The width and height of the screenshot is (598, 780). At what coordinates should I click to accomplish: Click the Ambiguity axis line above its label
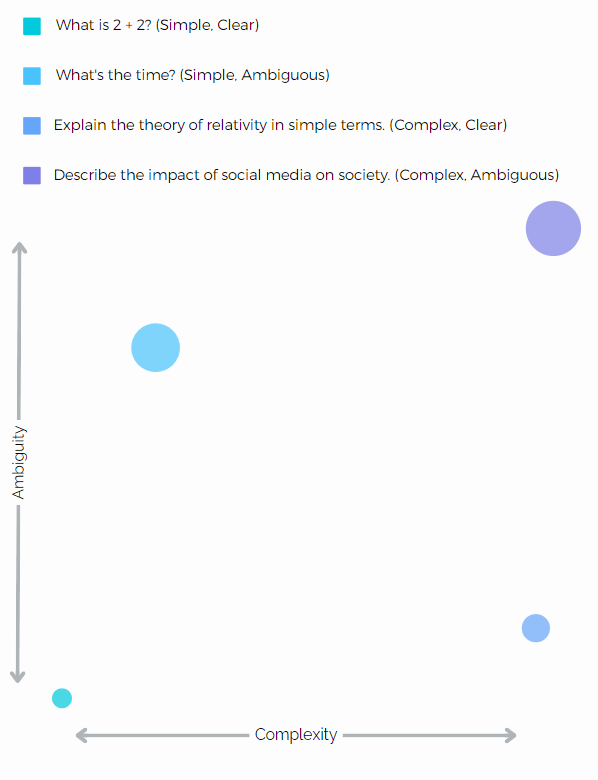[19, 331]
